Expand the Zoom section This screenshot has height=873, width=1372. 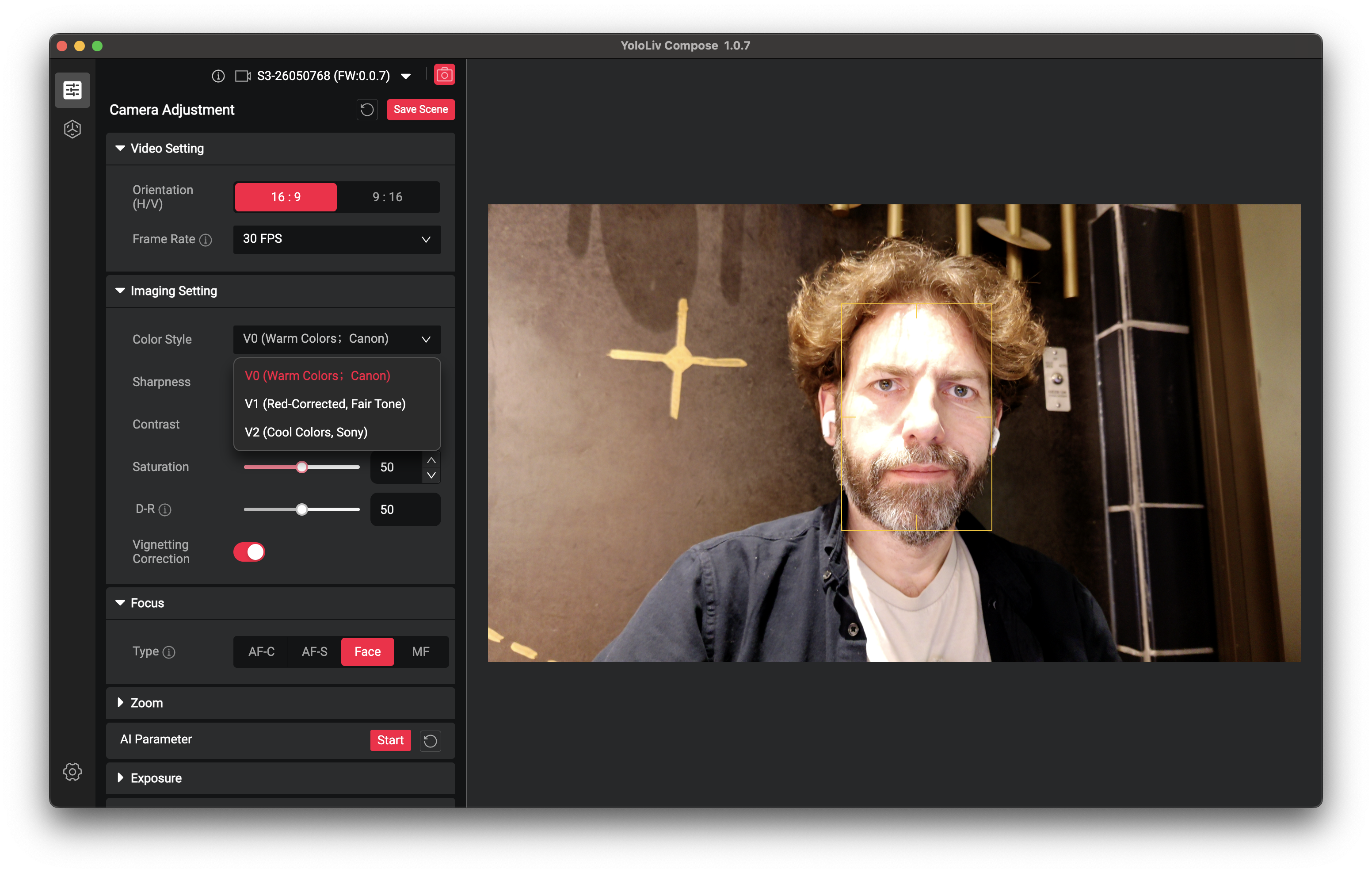point(147,702)
